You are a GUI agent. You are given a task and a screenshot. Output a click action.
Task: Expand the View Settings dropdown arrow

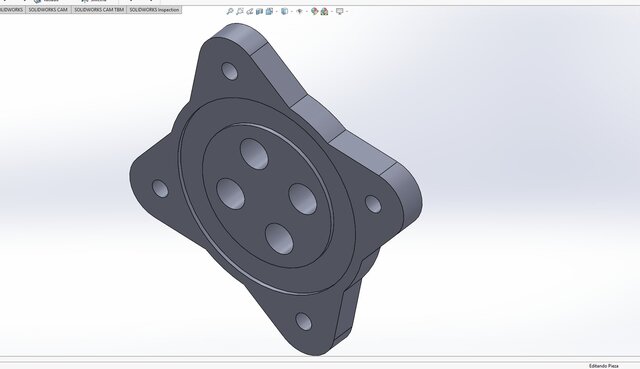click(x=347, y=11)
